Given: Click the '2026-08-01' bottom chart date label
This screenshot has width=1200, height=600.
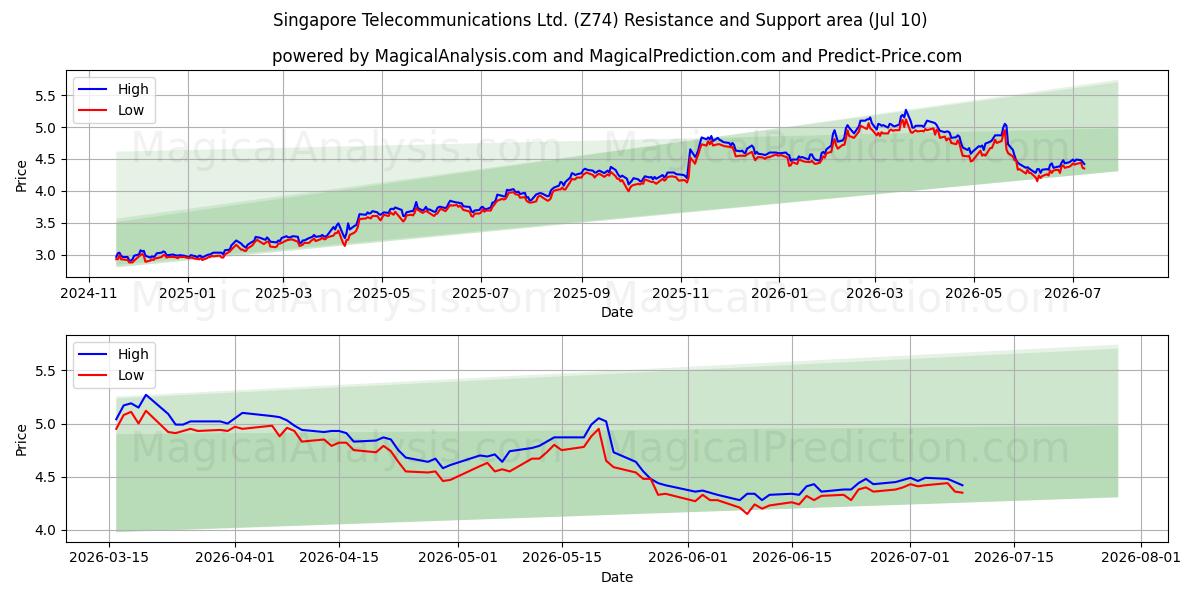Looking at the screenshot, I should coord(1140,558).
